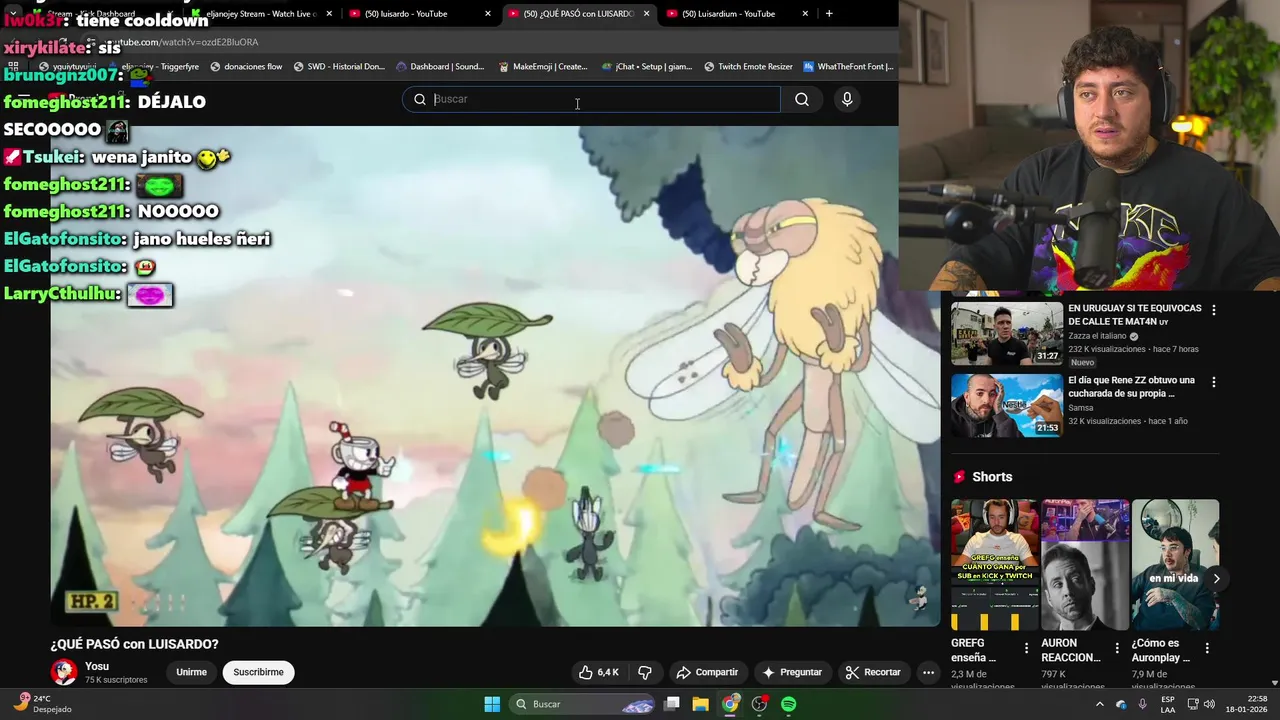The width and height of the screenshot is (1280, 720).
Task: Expand hidden system tray icons chevron
Action: coord(1100,704)
